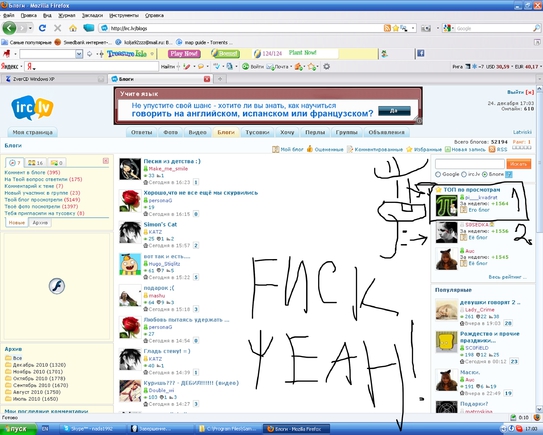
Task: Open Моя страница button
Action: pyautogui.click(x=33, y=132)
